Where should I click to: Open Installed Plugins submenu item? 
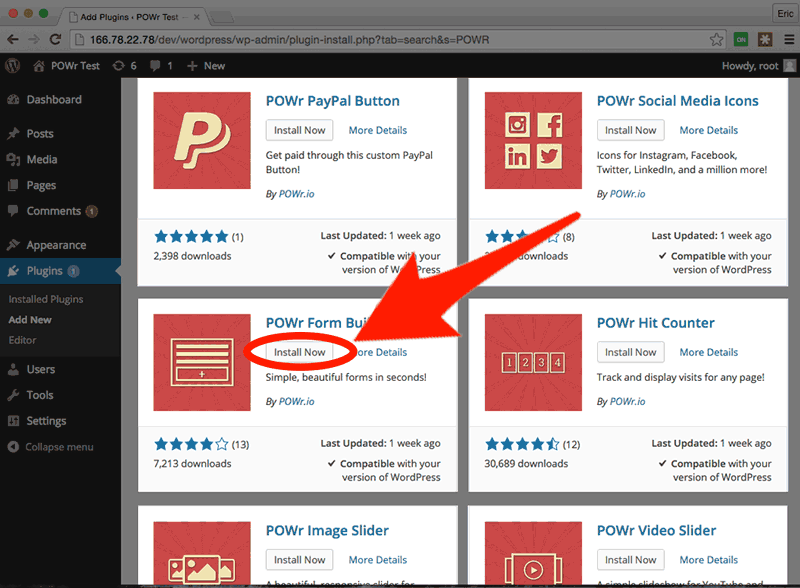pos(46,299)
